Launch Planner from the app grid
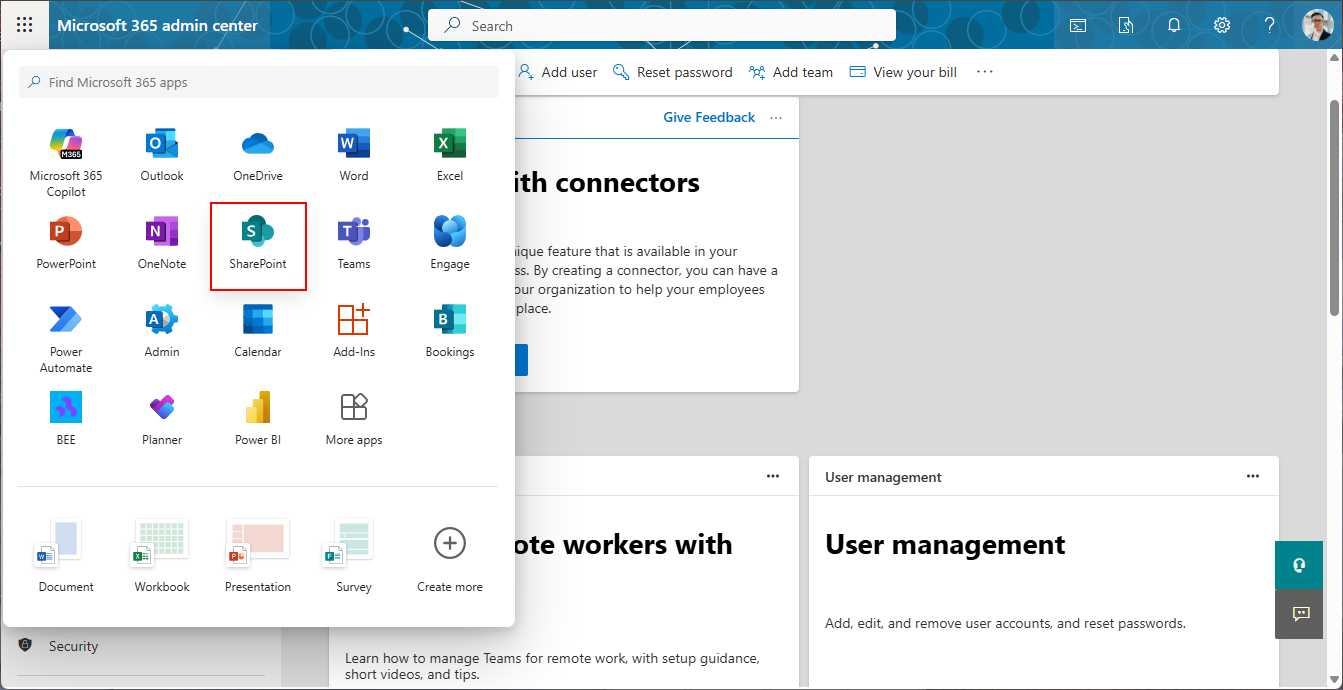The width and height of the screenshot is (1343, 690). [x=161, y=417]
